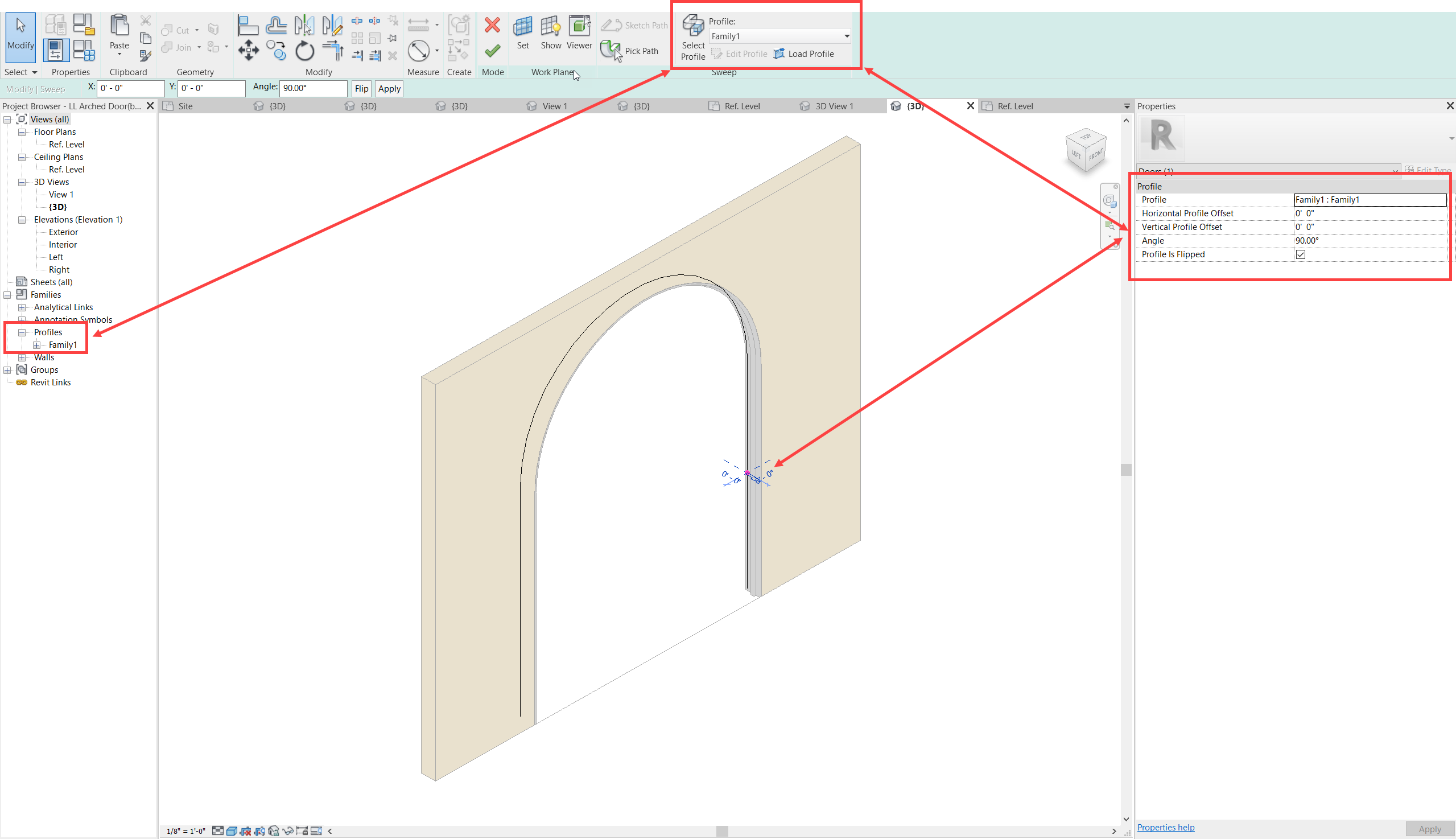Screen dimensions: 1456x839
Task: Activate the Move tool in the ribbon
Action: (248, 50)
